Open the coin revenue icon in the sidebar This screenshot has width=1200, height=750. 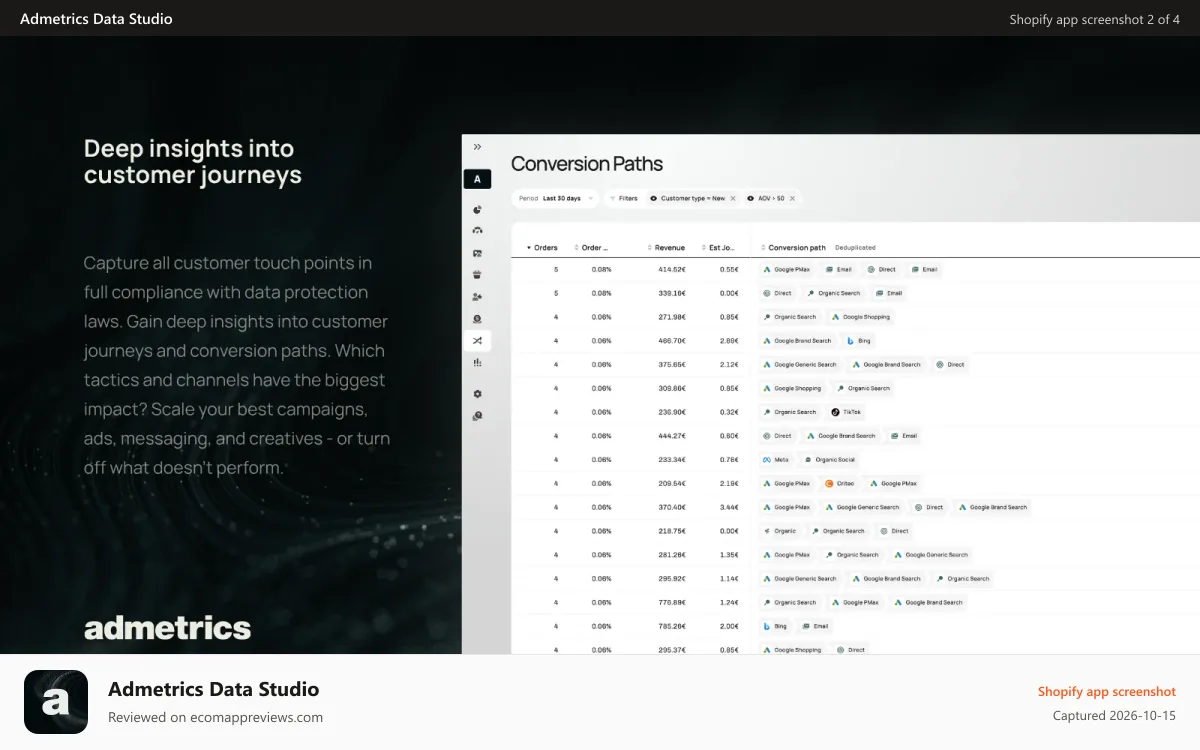[x=477, y=319]
